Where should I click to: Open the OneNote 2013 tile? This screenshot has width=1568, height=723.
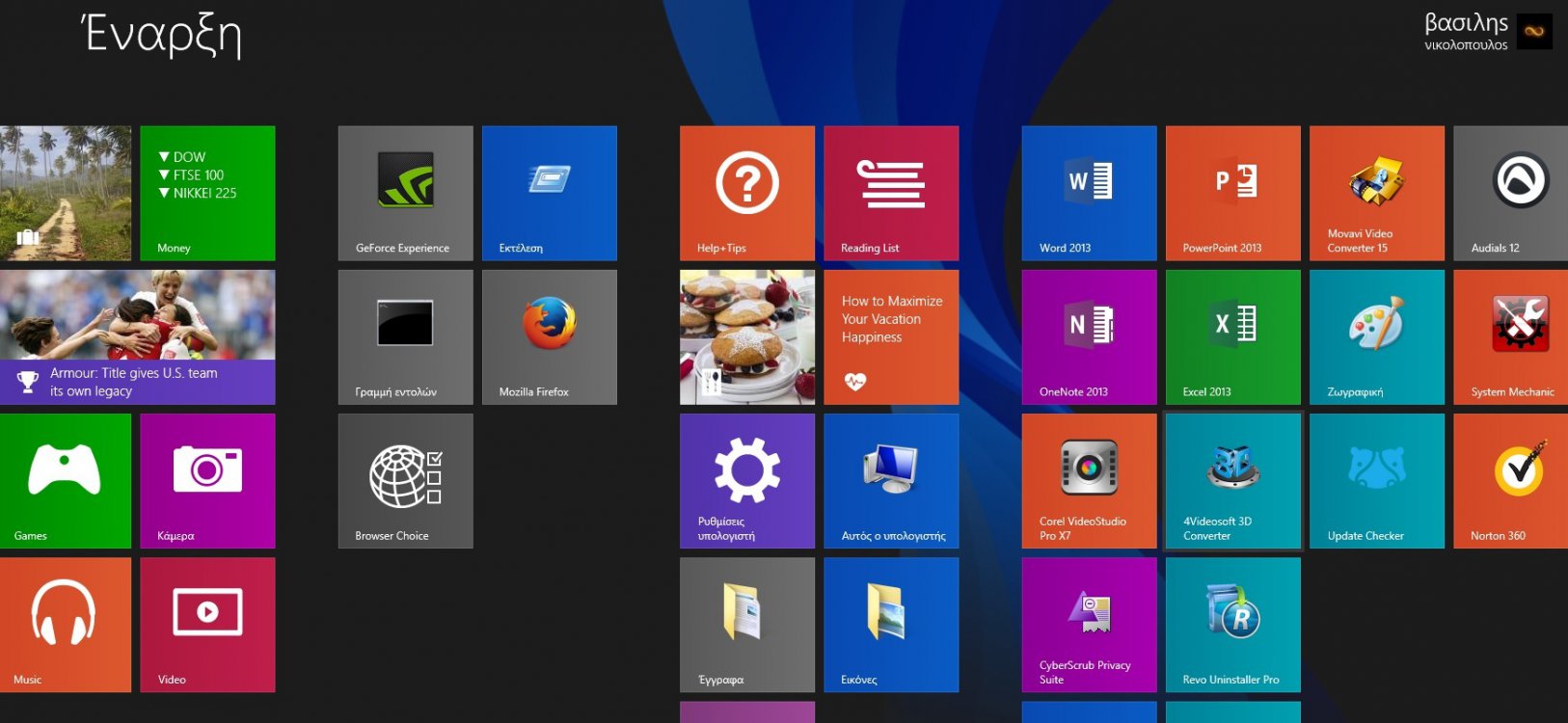1089,336
